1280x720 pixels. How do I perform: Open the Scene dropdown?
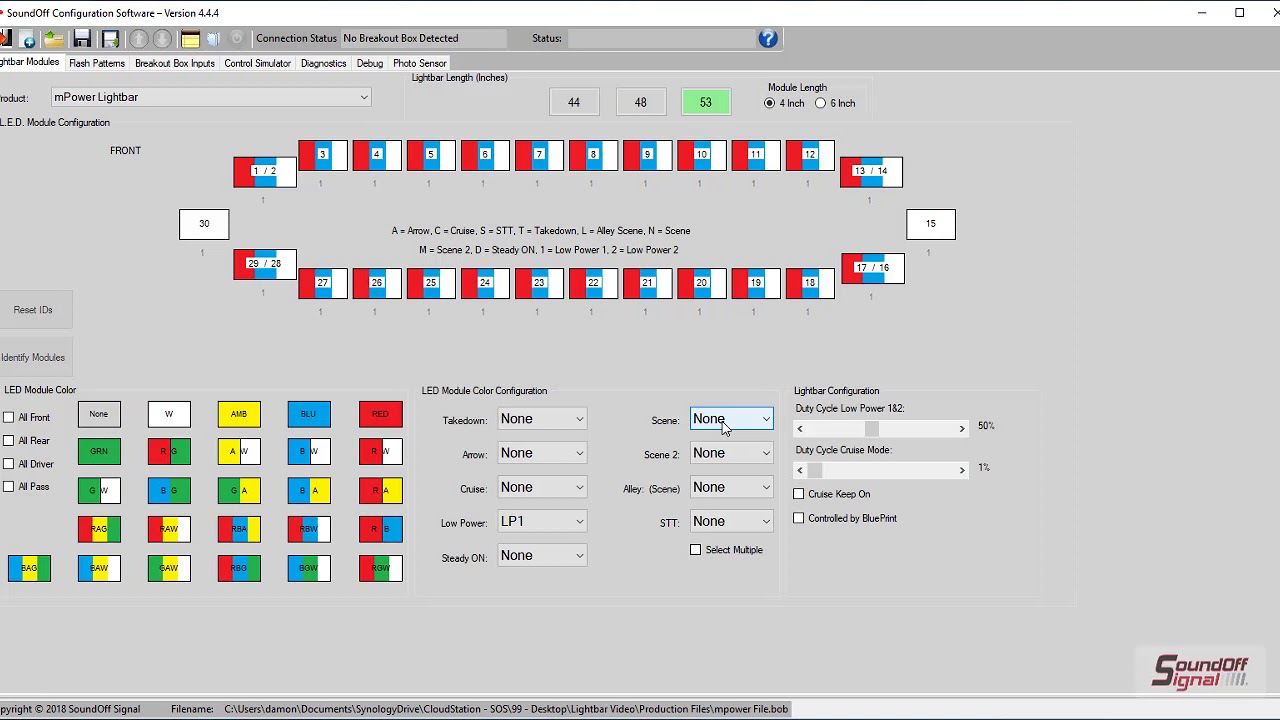732,419
